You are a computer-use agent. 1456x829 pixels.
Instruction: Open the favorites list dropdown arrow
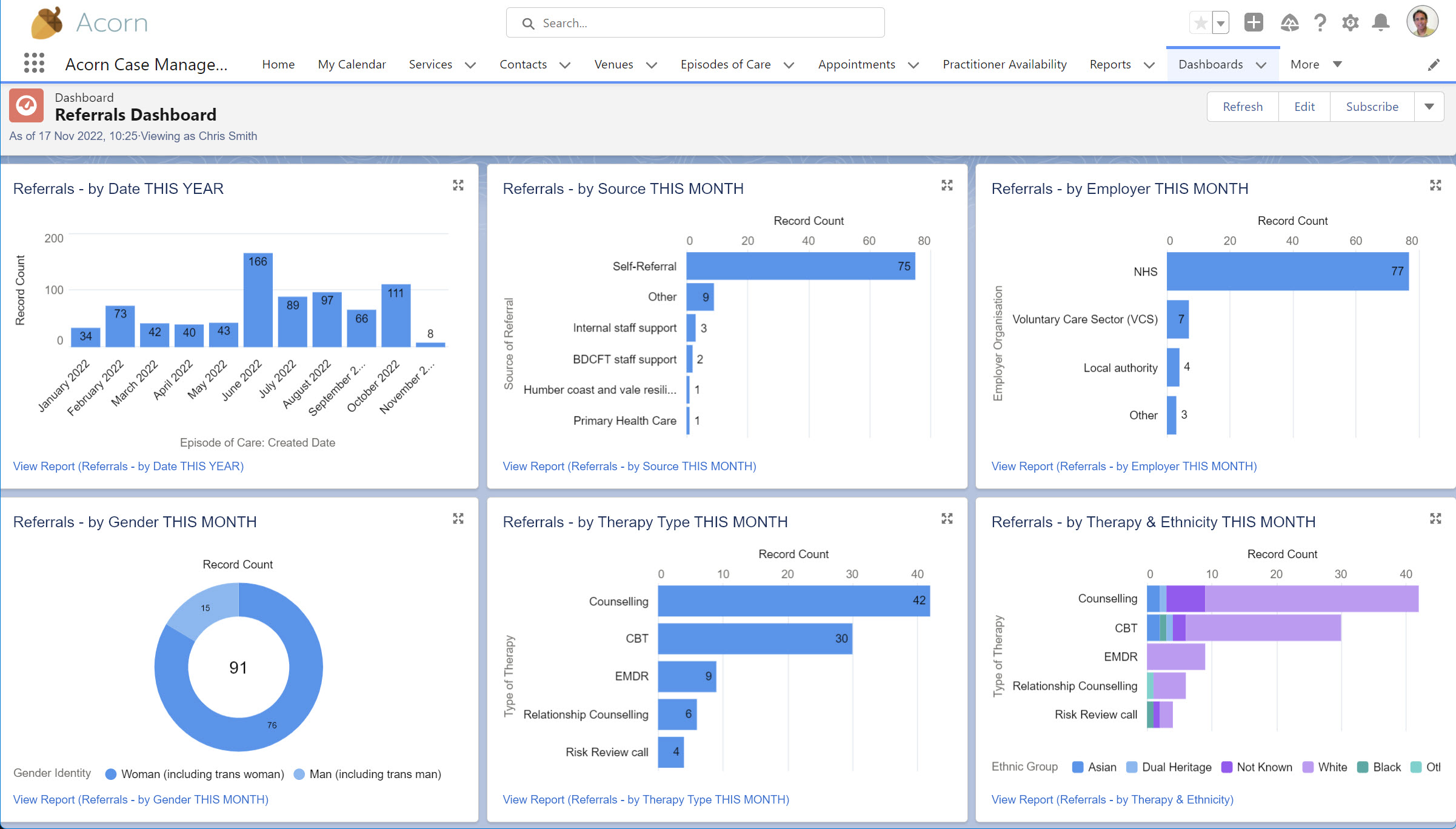coord(1221,23)
